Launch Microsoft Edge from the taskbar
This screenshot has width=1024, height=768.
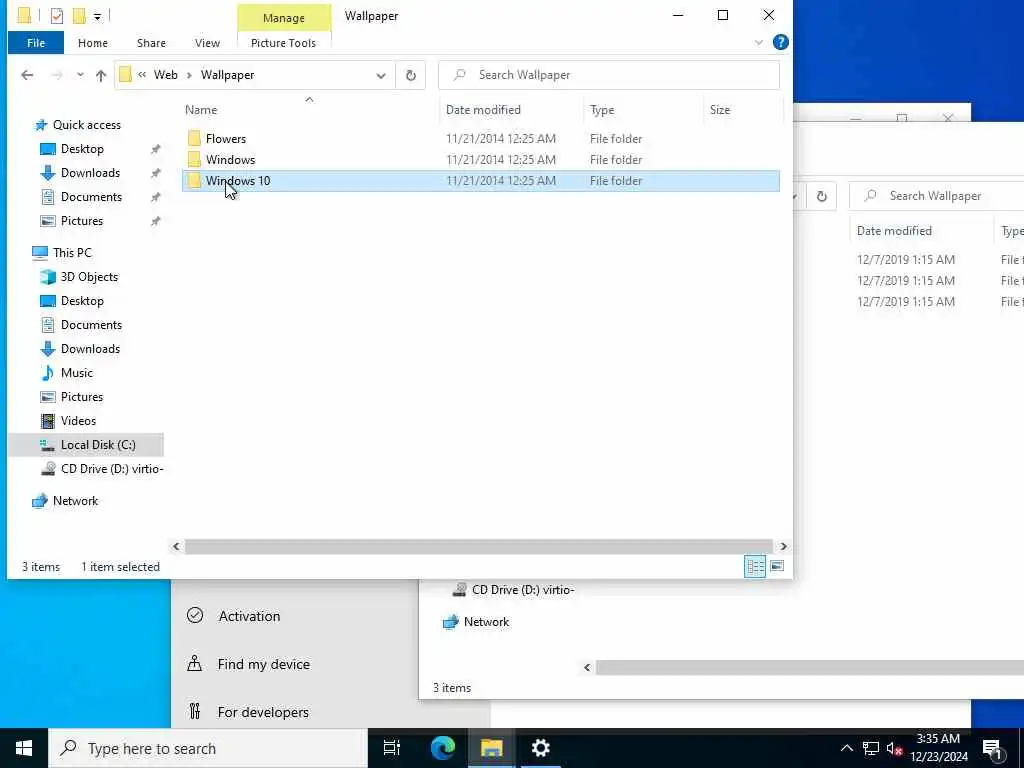[x=442, y=748]
